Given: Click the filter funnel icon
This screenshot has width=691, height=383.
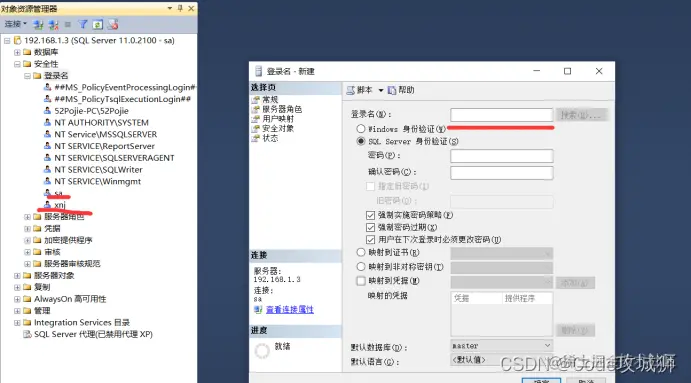Looking at the screenshot, I should click(x=82, y=25).
